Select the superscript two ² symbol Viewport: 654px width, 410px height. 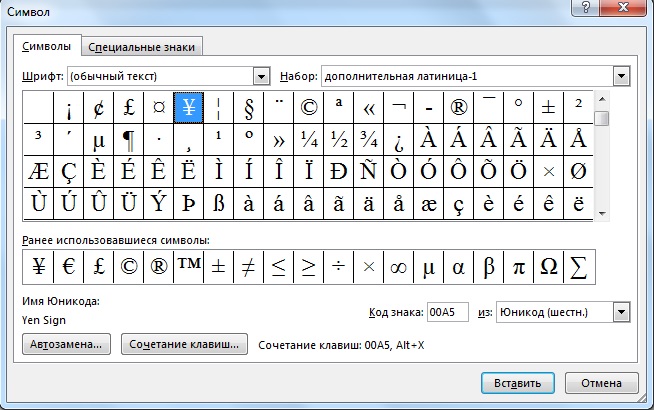579,108
